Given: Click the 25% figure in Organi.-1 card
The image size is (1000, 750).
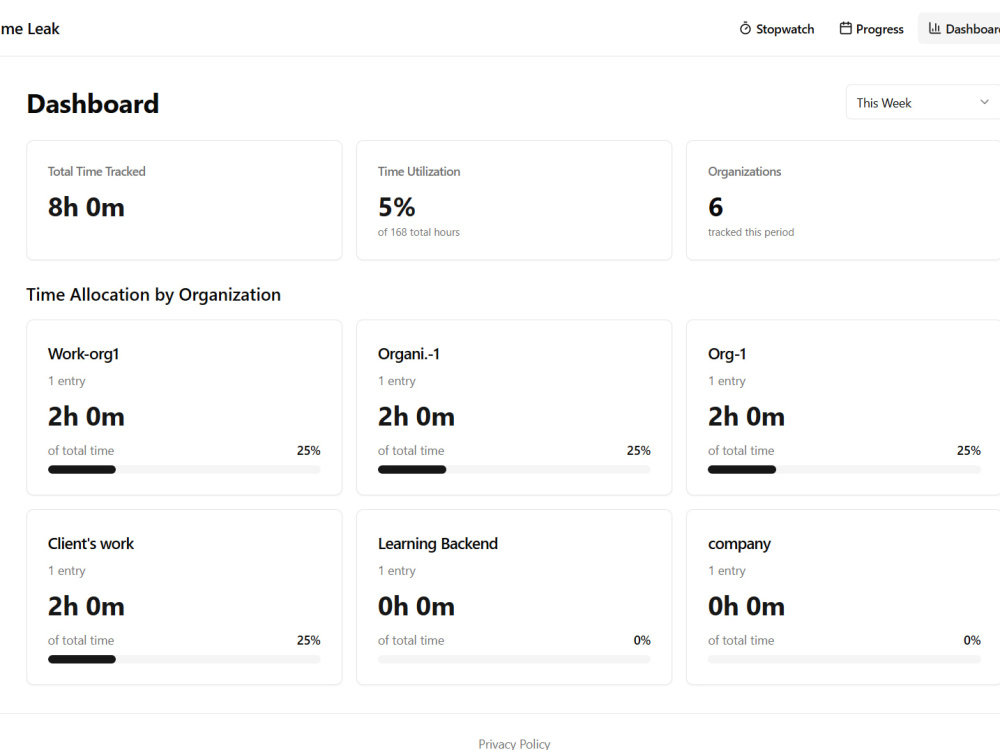Looking at the screenshot, I should (x=638, y=450).
